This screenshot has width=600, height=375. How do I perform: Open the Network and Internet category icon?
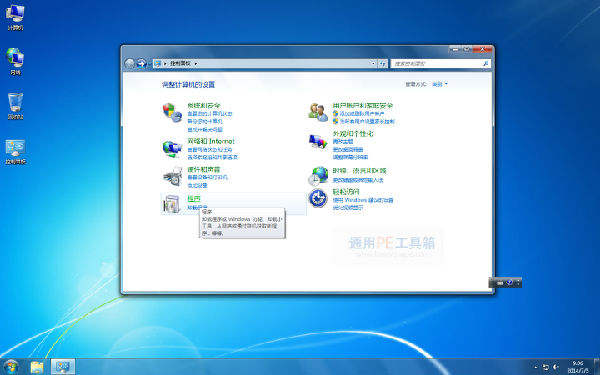pos(172,149)
